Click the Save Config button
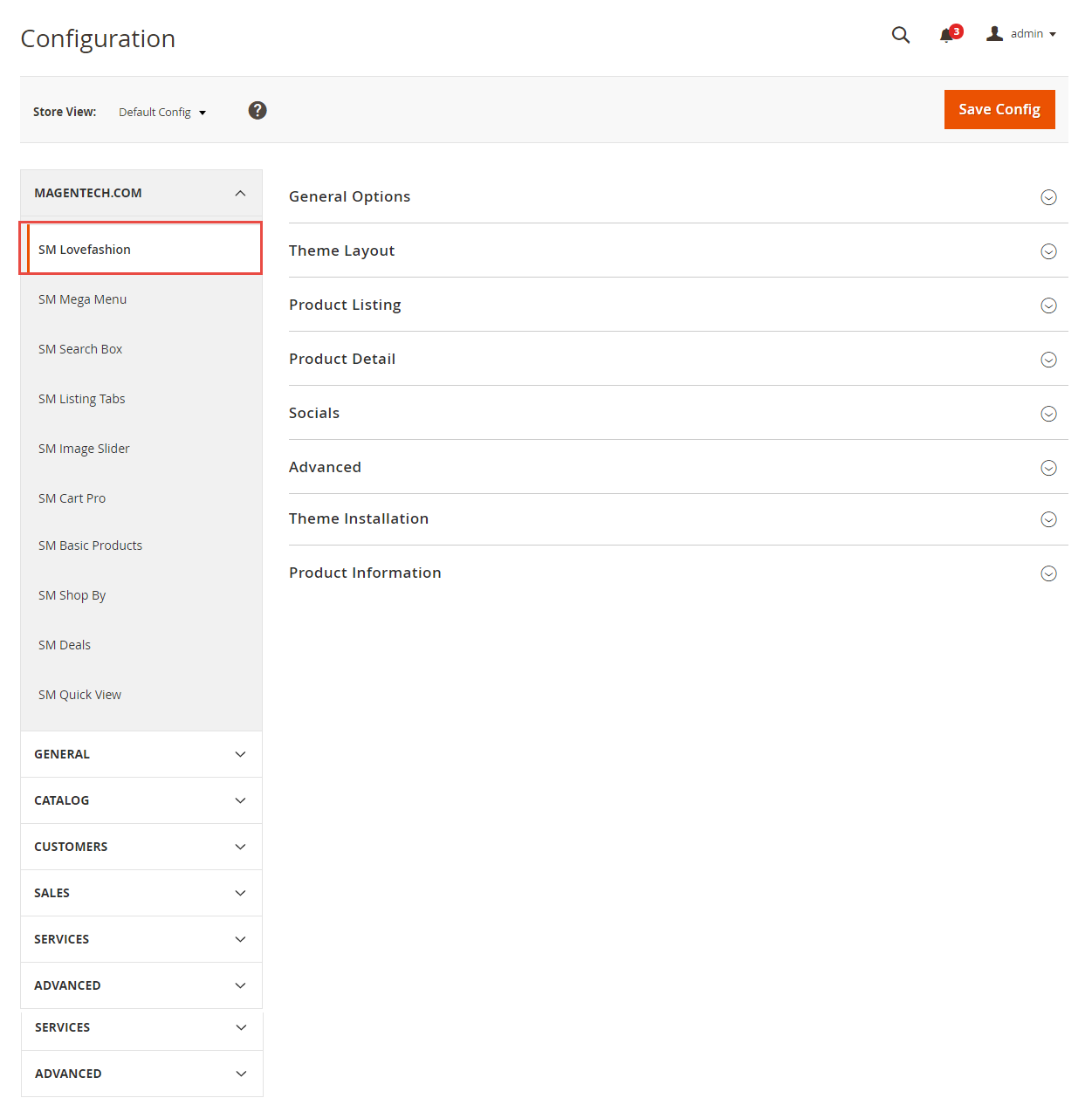The height and width of the screenshot is (1098, 1092). click(999, 109)
